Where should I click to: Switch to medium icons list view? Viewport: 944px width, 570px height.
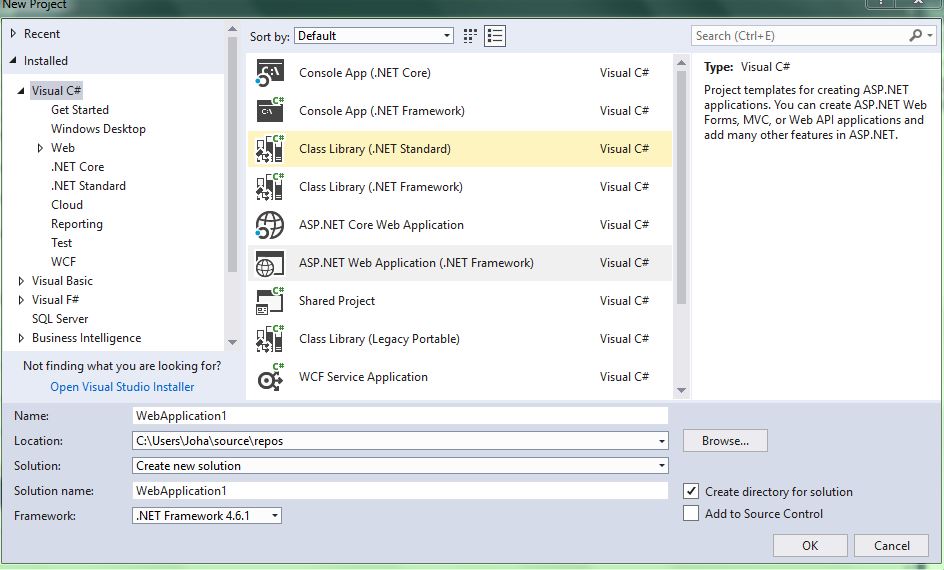pyautogui.click(x=495, y=36)
